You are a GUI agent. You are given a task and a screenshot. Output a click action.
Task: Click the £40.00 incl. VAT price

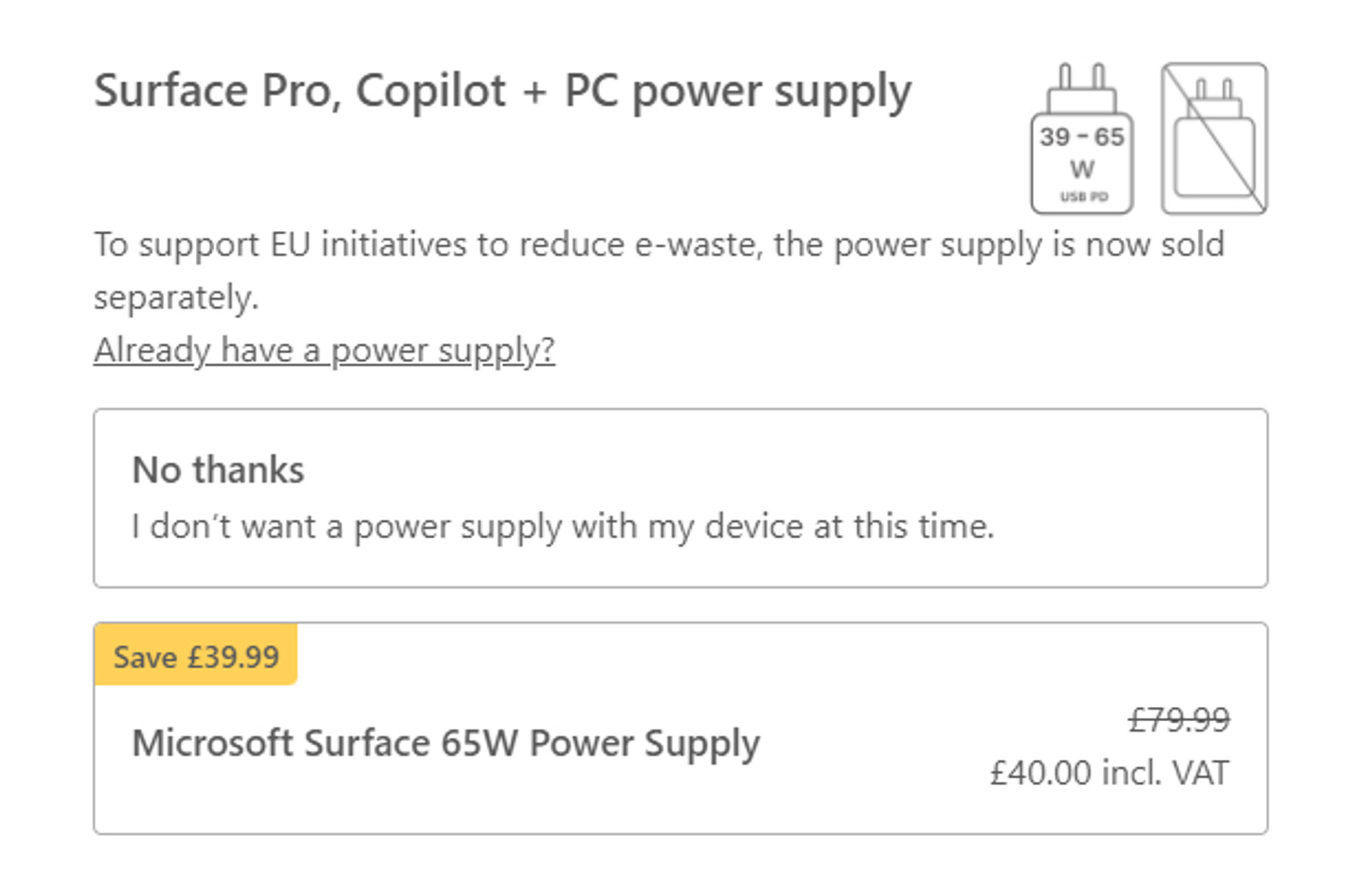pyautogui.click(x=1110, y=773)
